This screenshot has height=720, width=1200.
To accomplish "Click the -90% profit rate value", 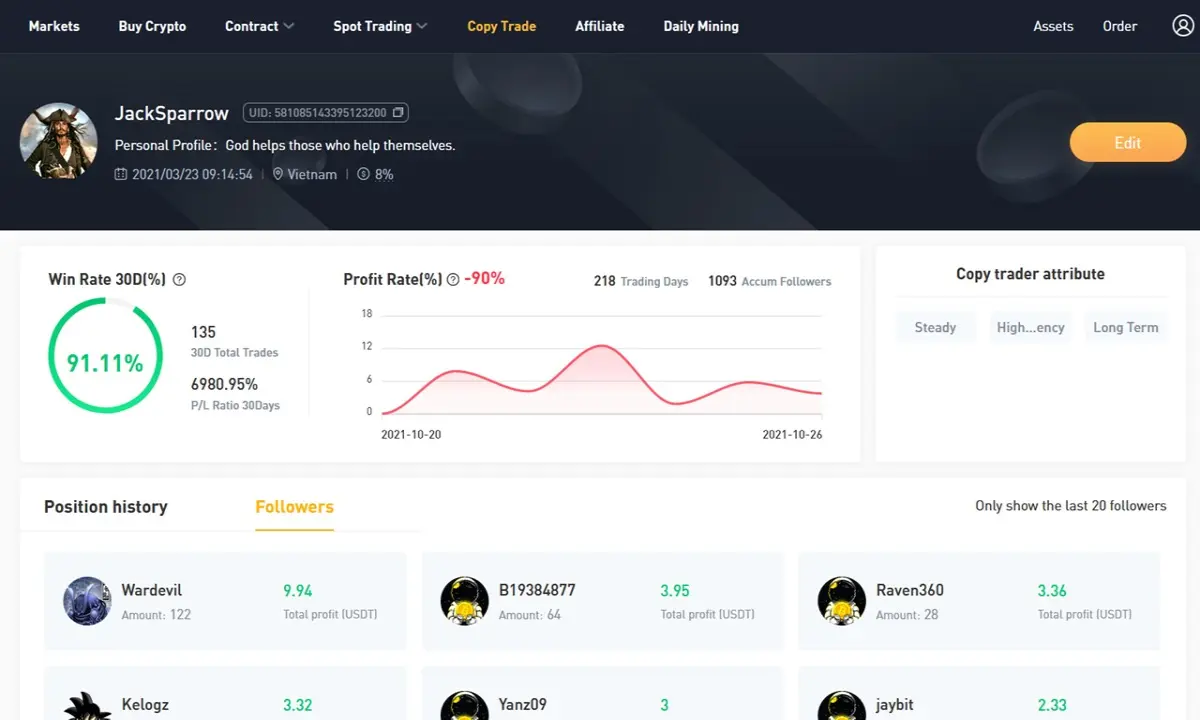I will pyautogui.click(x=484, y=279).
